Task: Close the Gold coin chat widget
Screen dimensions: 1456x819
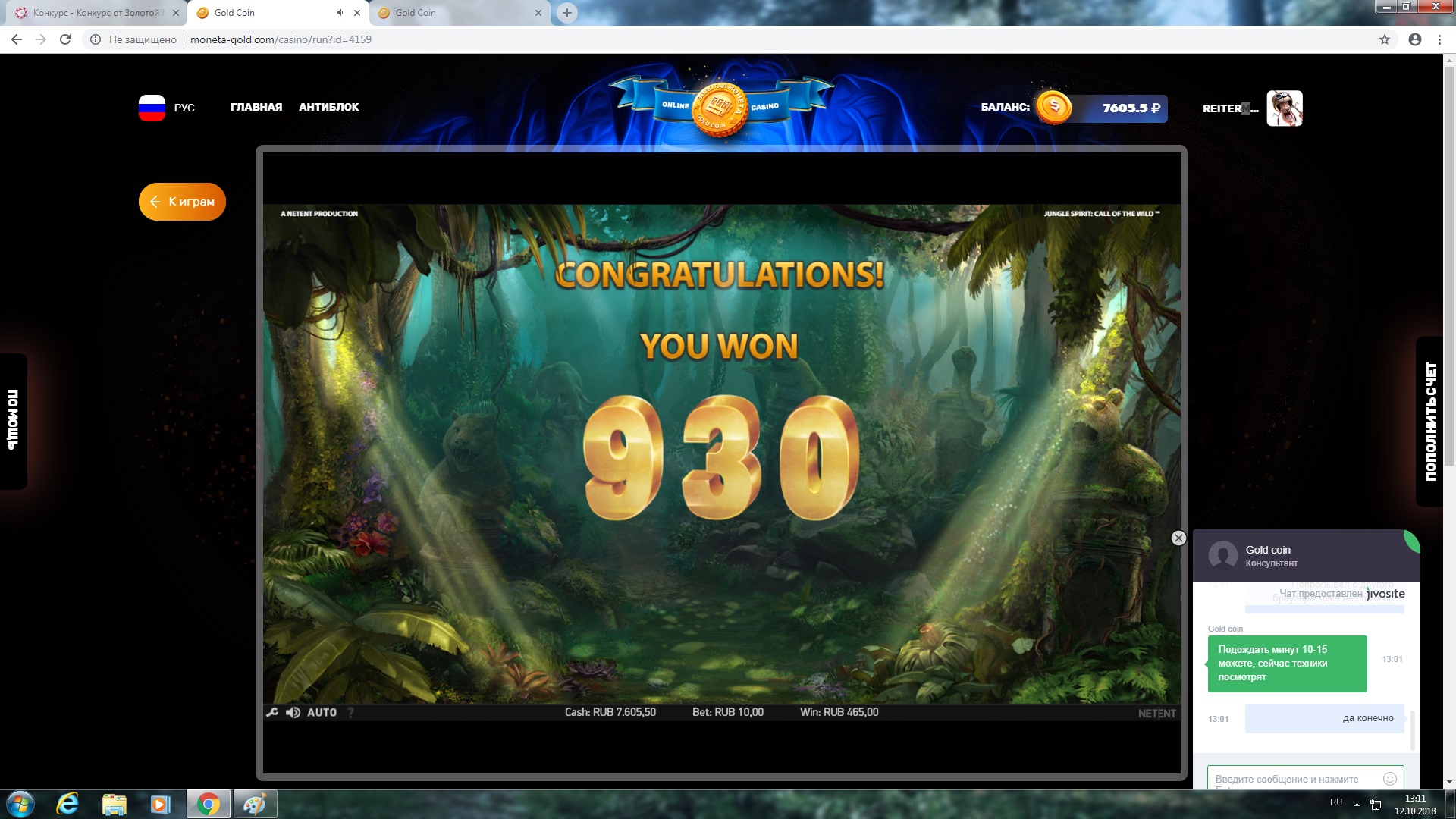Action: (1178, 538)
